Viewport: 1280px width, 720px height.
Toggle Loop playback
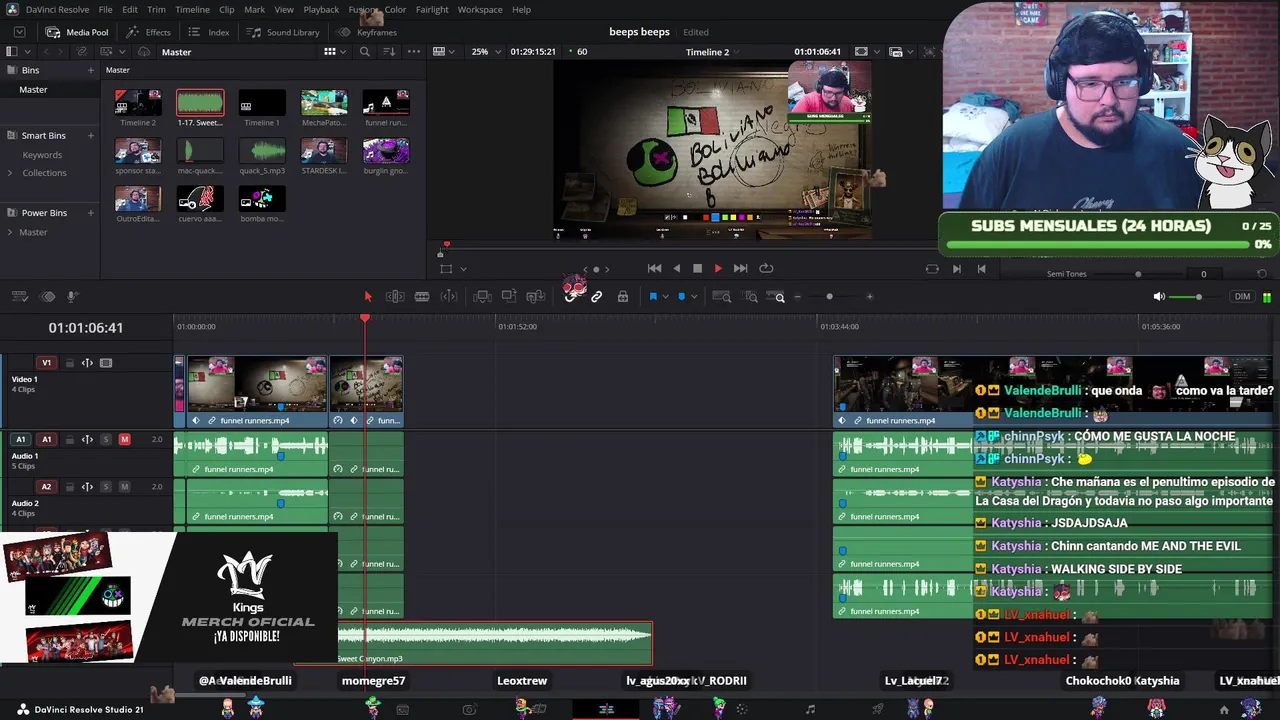click(x=766, y=268)
